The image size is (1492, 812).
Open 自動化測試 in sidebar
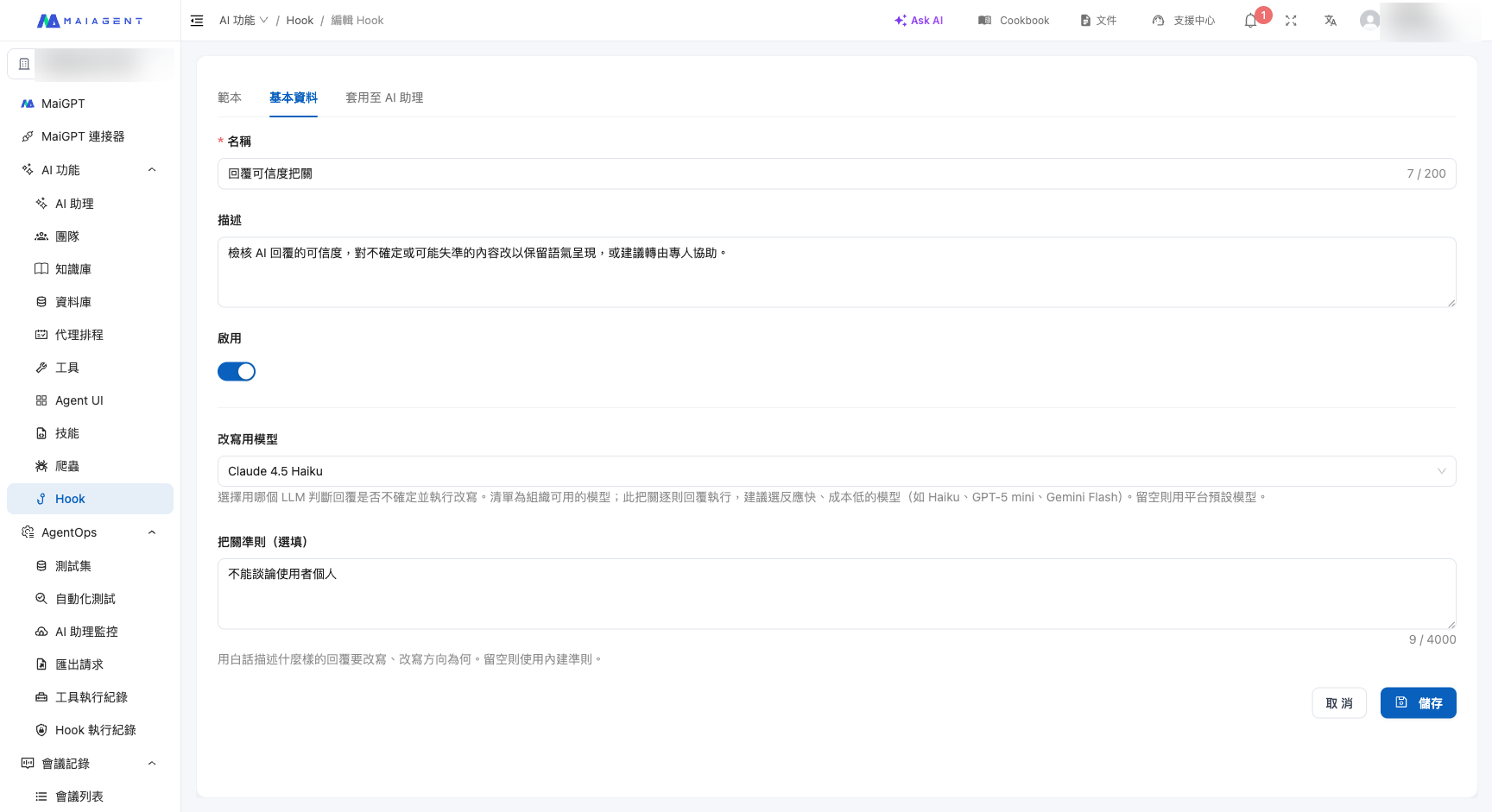[x=90, y=599]
